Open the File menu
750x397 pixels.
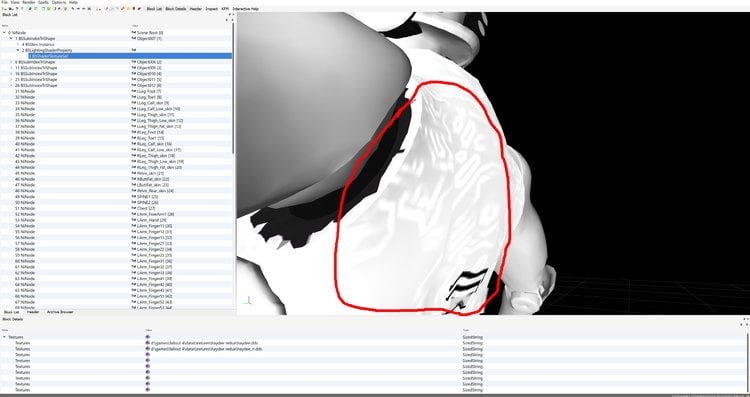4,2
